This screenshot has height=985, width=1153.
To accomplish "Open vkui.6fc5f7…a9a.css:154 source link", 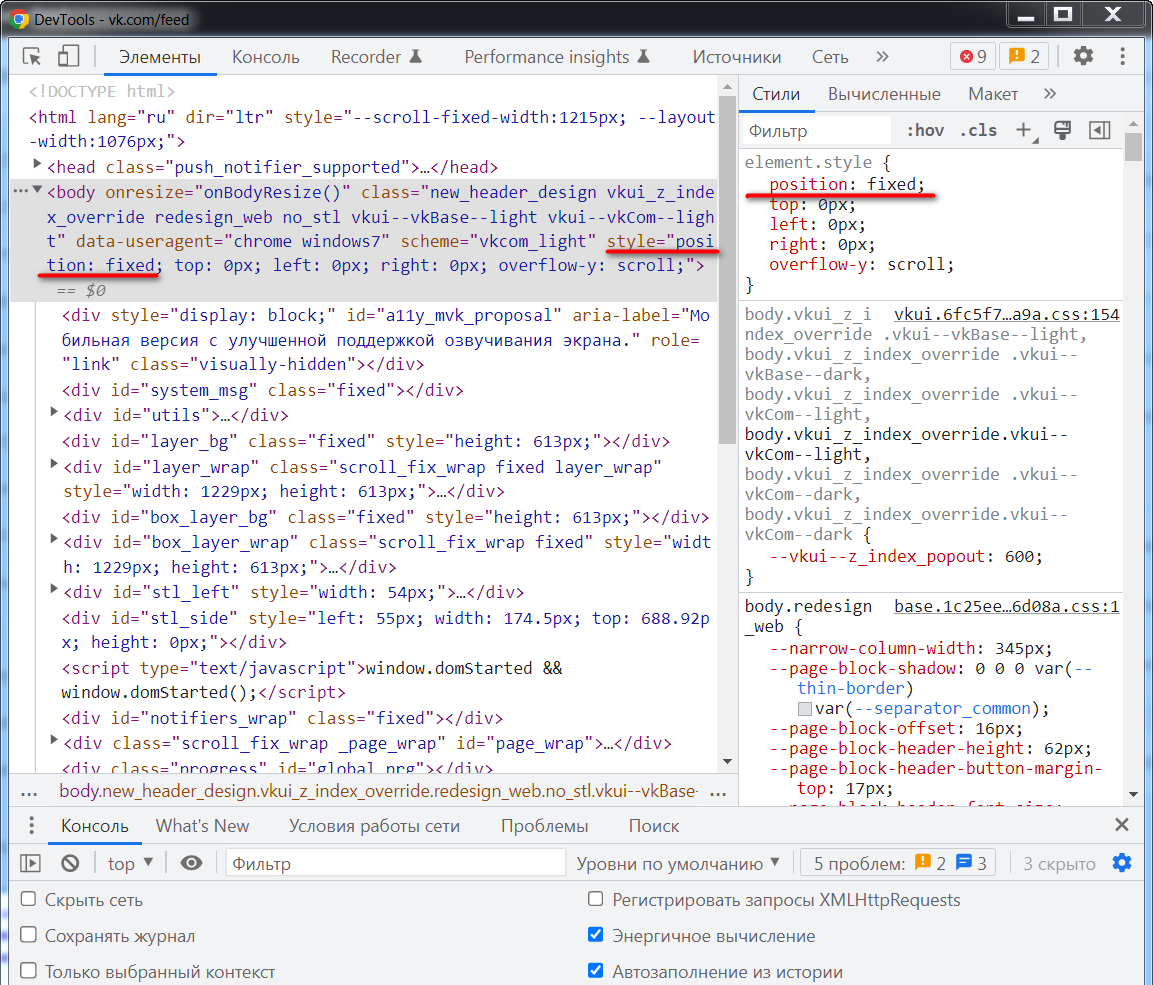I will [x=1006, y=314].
